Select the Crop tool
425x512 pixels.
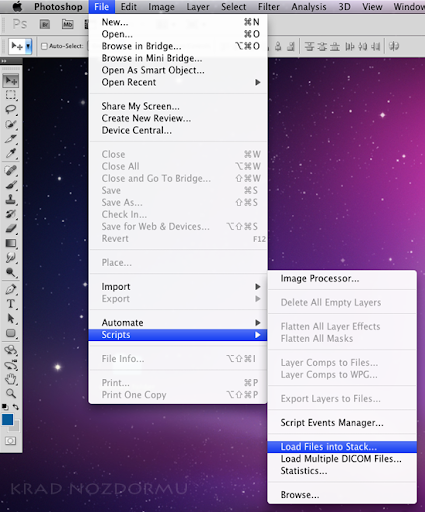11,139
